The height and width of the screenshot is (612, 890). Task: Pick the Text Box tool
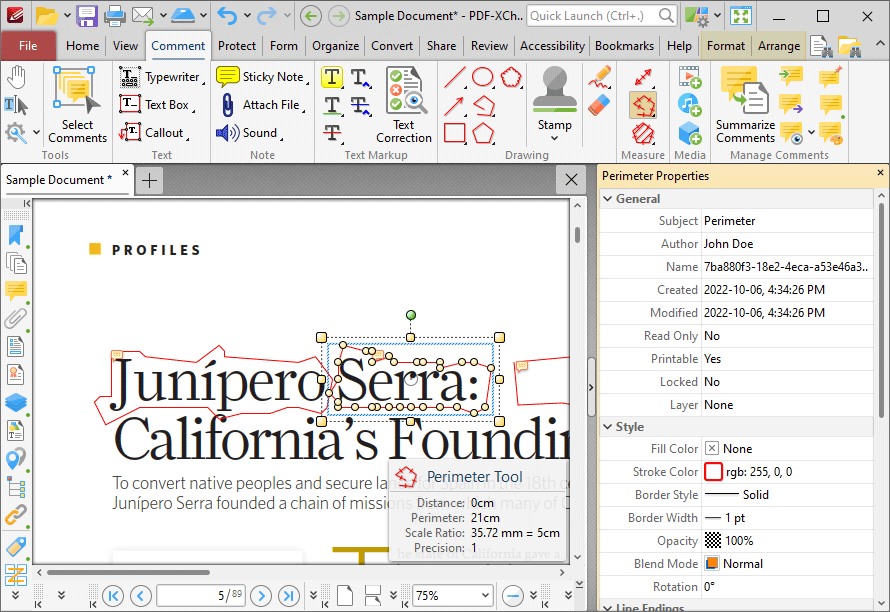(157, 105)
